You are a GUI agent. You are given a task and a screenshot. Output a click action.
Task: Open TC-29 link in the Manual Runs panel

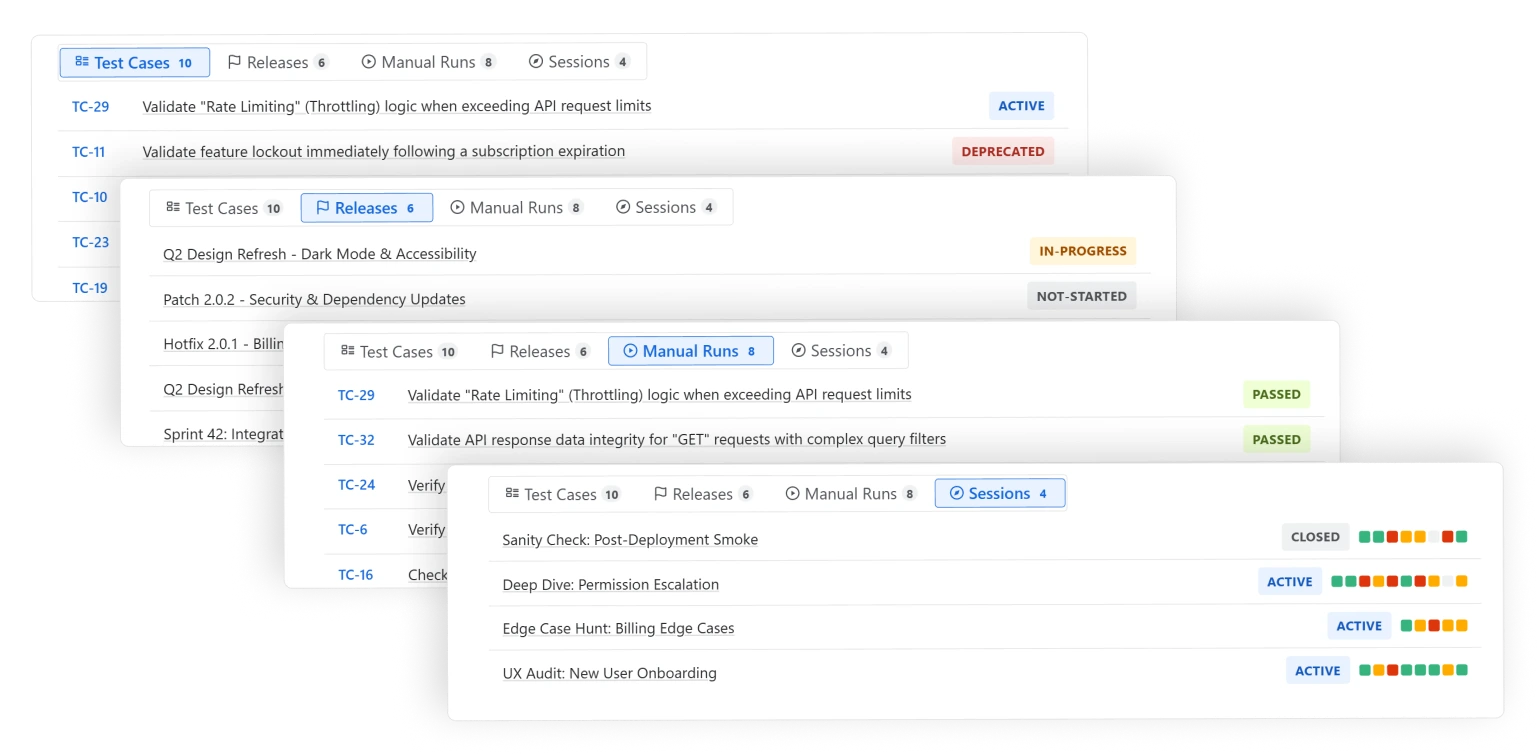[356, 395]
